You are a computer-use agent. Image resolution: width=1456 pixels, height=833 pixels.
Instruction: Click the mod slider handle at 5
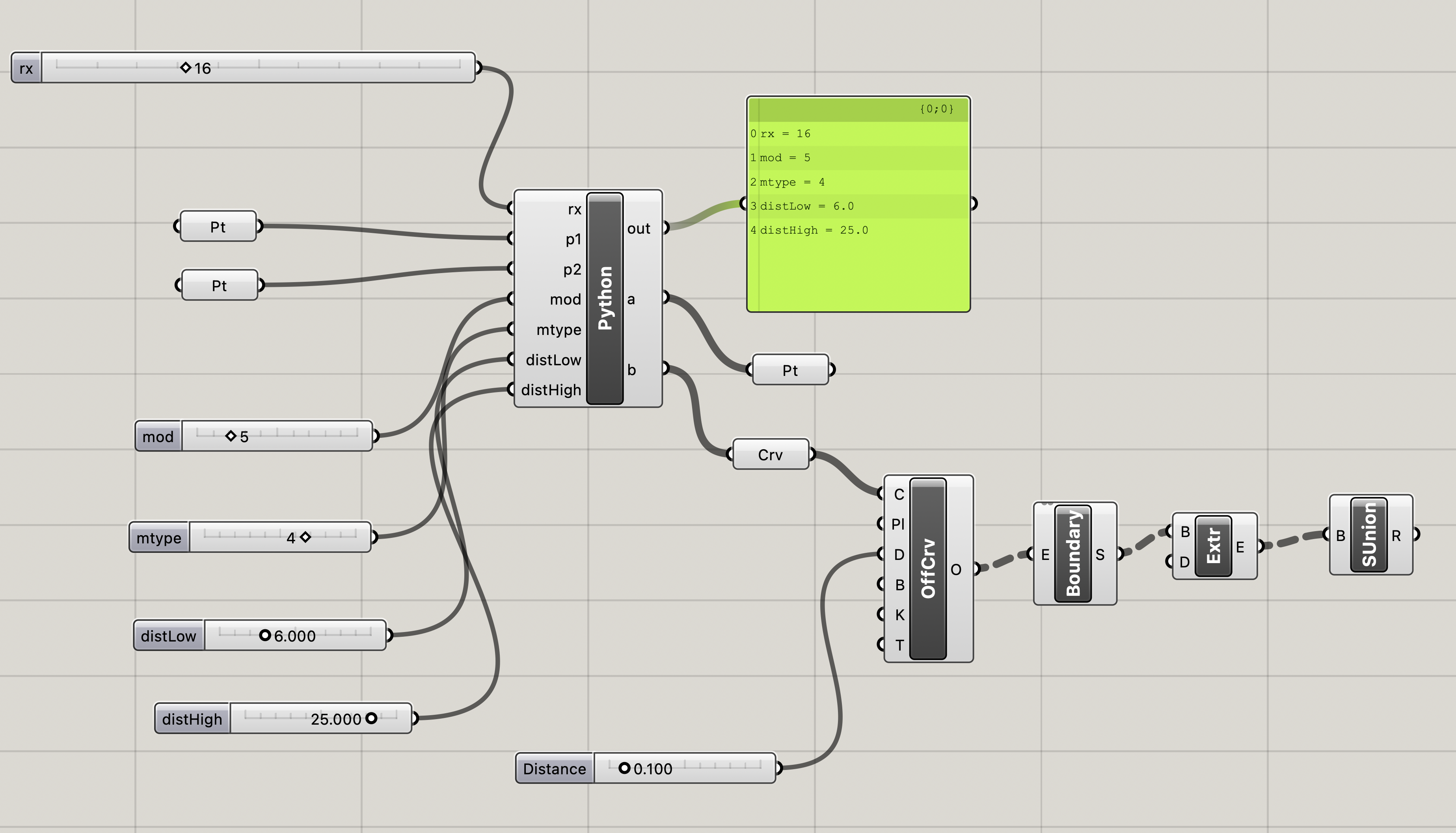tap(231, 436)
